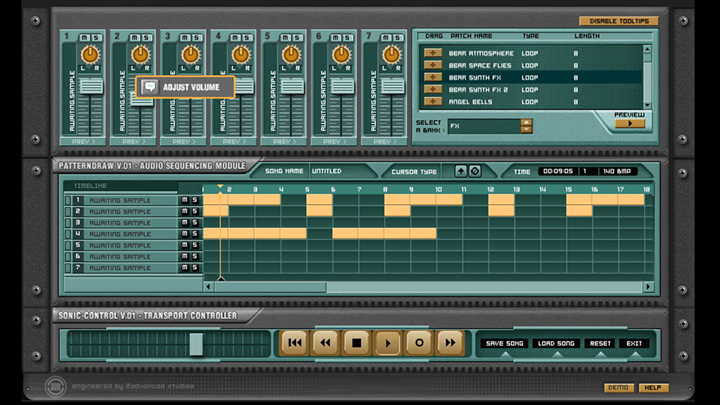Mute mixer channel 3
The image size is (720, 405).
click(186, 37)
